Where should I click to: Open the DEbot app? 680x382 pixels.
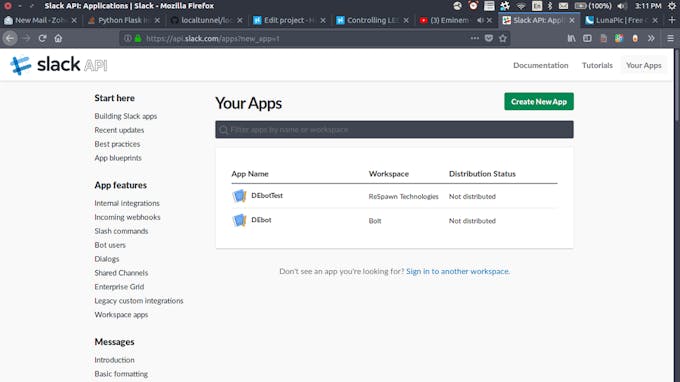tap(261, 220)
